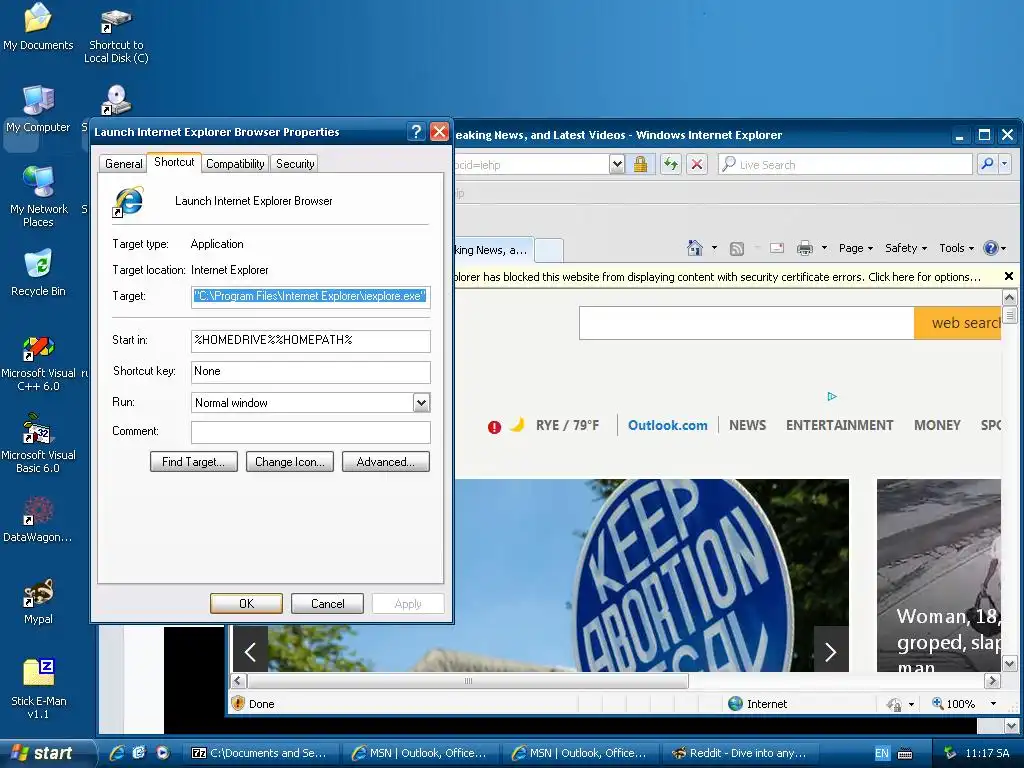Select the My Computer desktop icon
The image size is (1024, 768).
coord(38,110)
